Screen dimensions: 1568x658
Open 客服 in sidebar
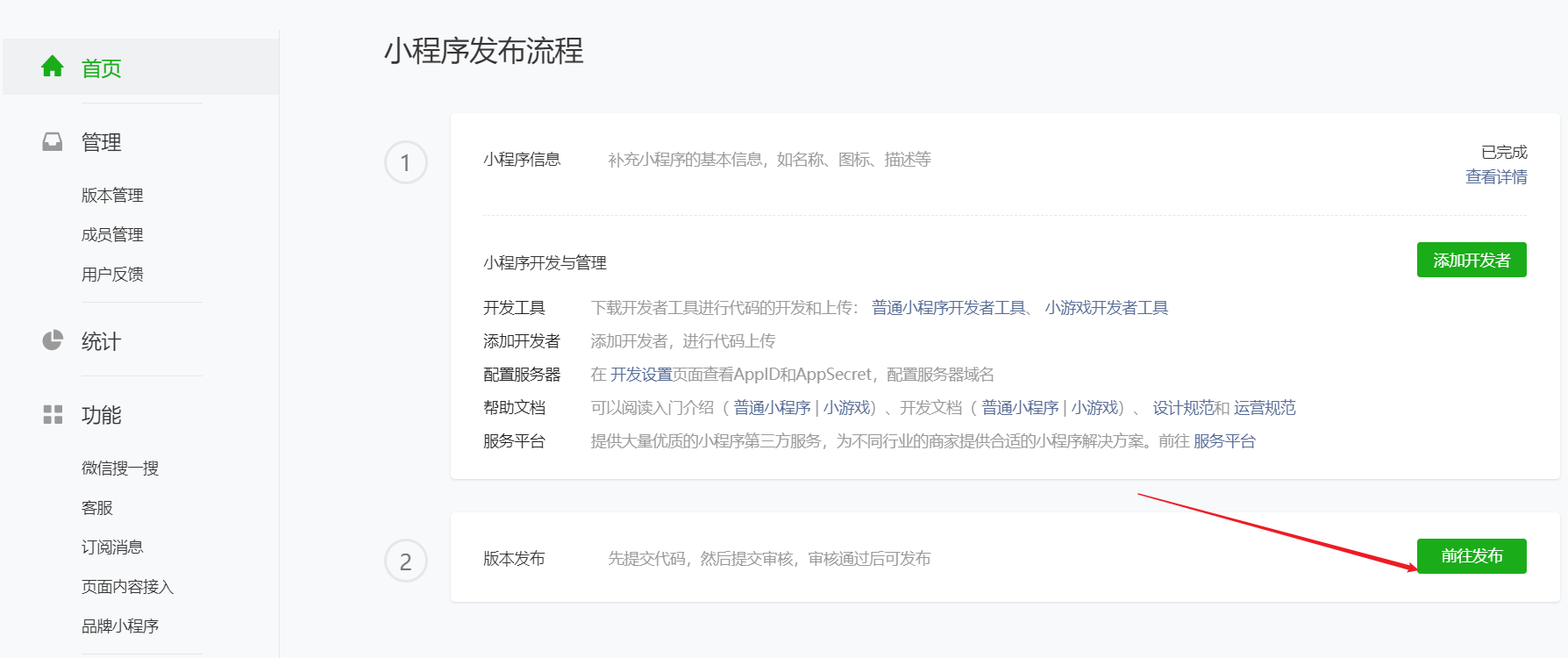pyautogui.click(x=97, y=507)
